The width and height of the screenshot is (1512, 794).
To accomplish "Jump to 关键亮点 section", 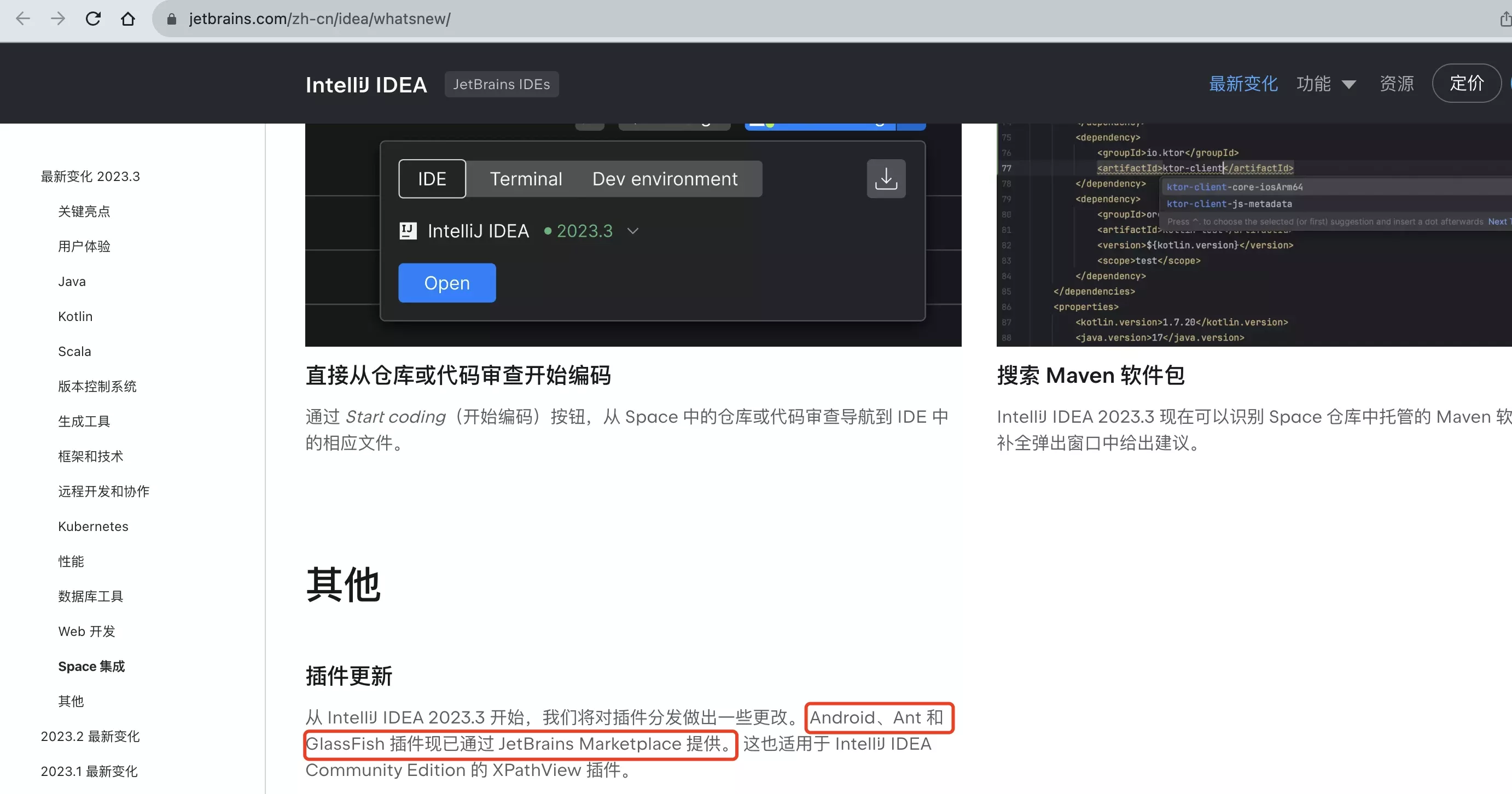I will click(x=84, y=211).
